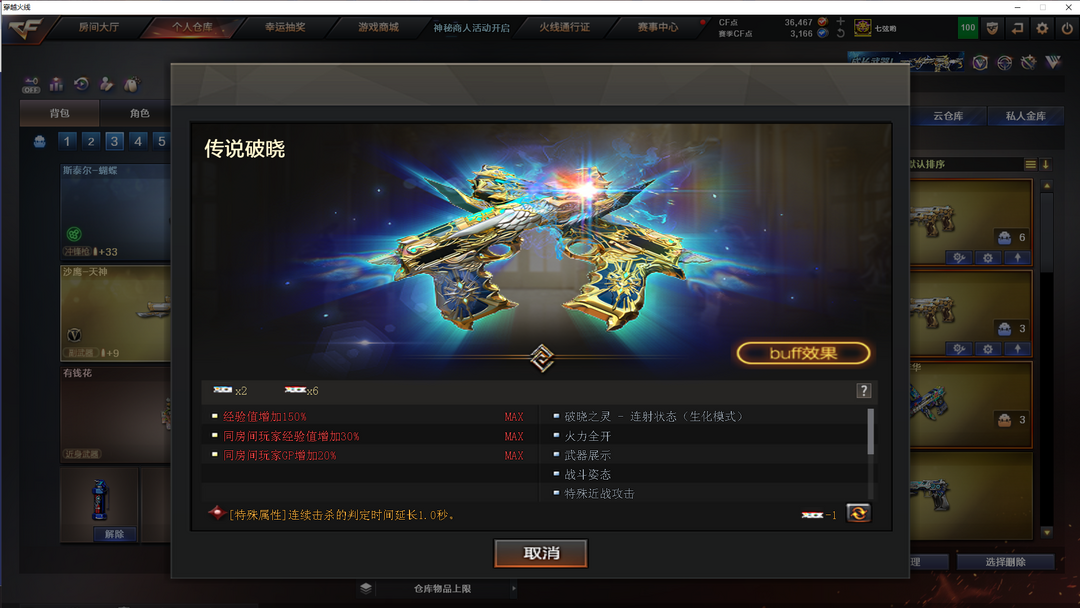Open the default sort order dropdown list
This screenshot has height=608, width=1080.
point(1030,165)
